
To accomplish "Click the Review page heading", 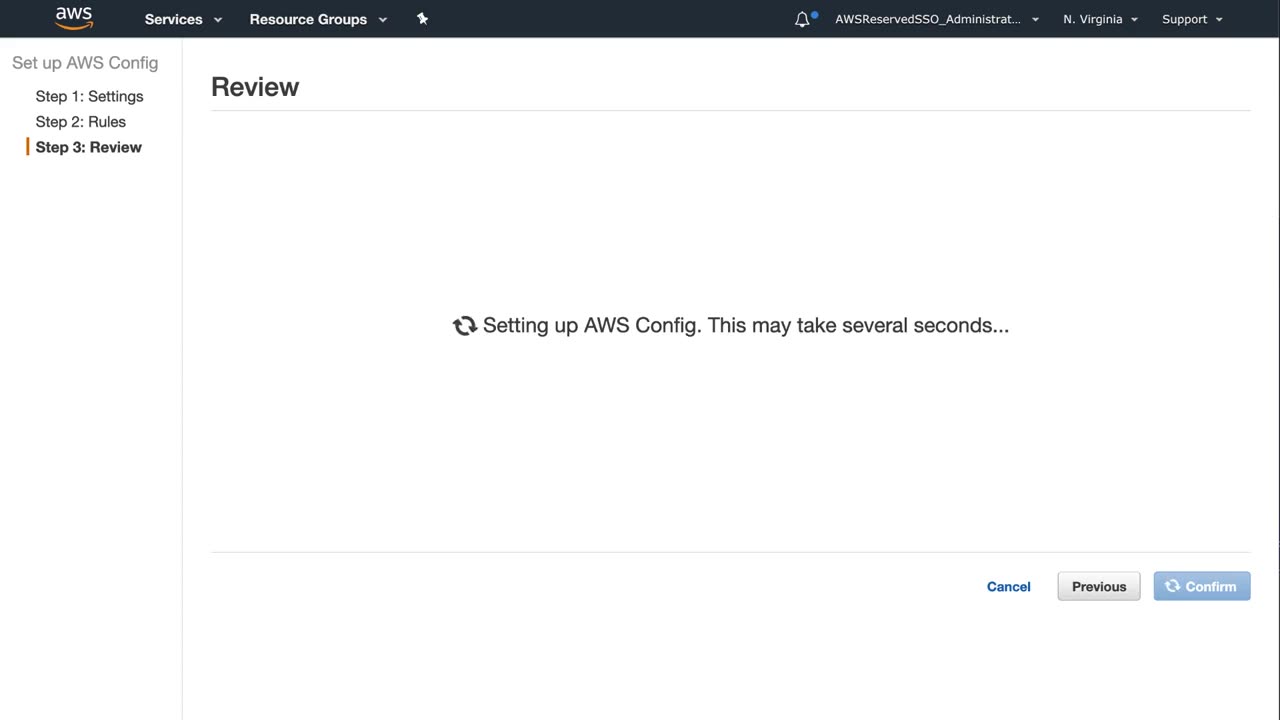I will (x=255, y=87).
